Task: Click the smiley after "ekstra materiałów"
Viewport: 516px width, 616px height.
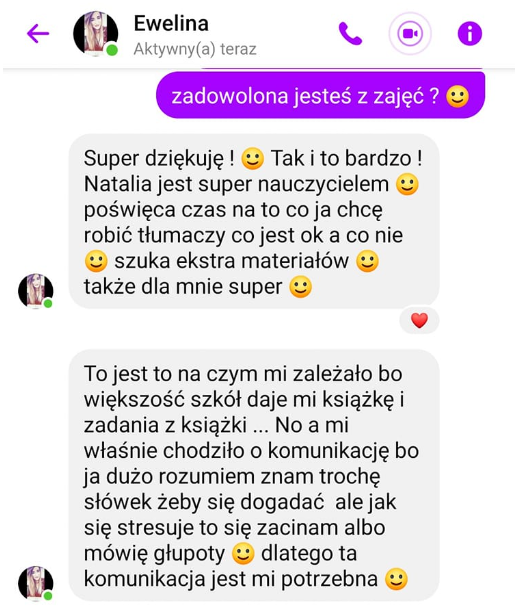Action: click(367, 261)
